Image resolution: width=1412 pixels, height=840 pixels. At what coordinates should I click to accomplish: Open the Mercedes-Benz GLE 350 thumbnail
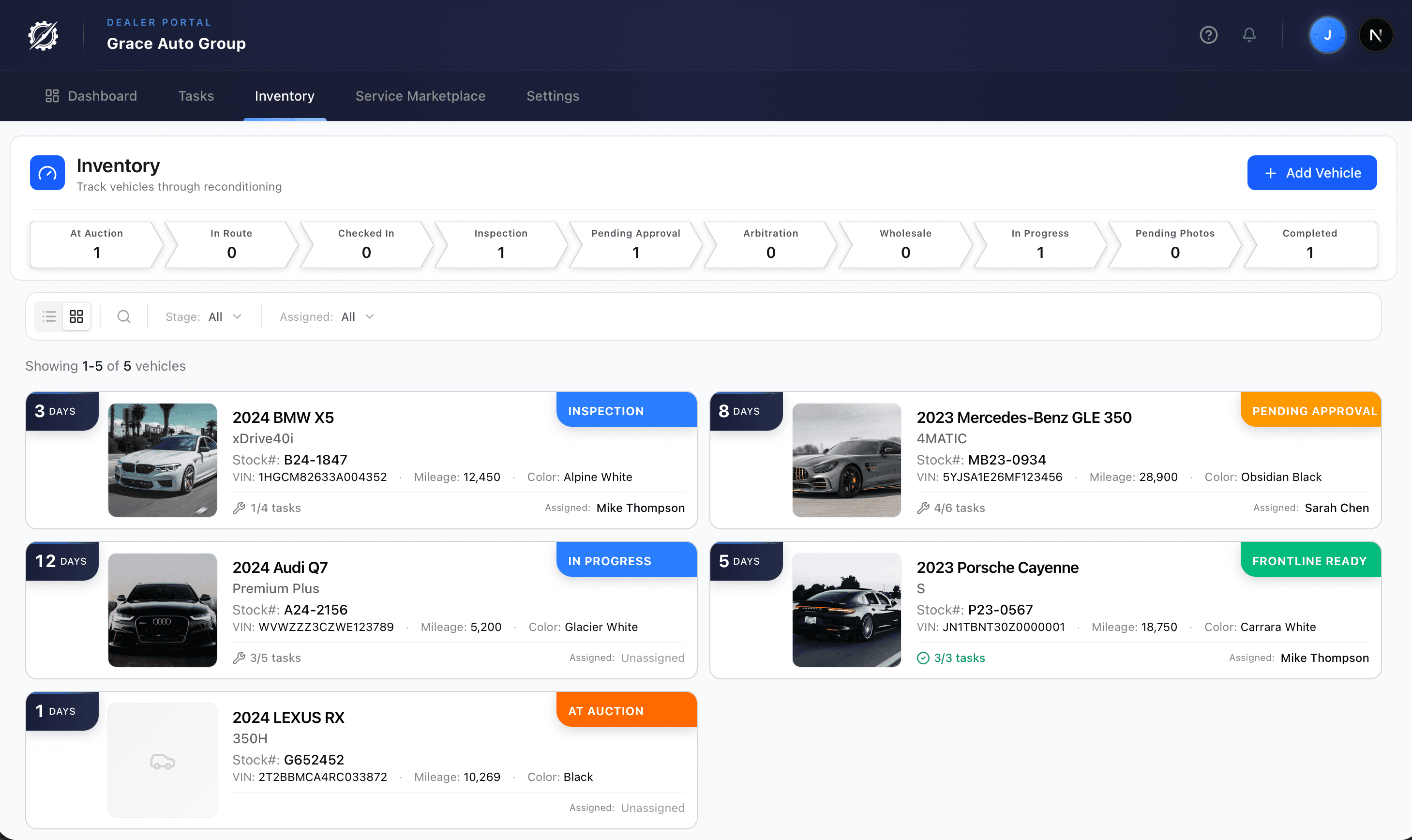tap(846, 460)
